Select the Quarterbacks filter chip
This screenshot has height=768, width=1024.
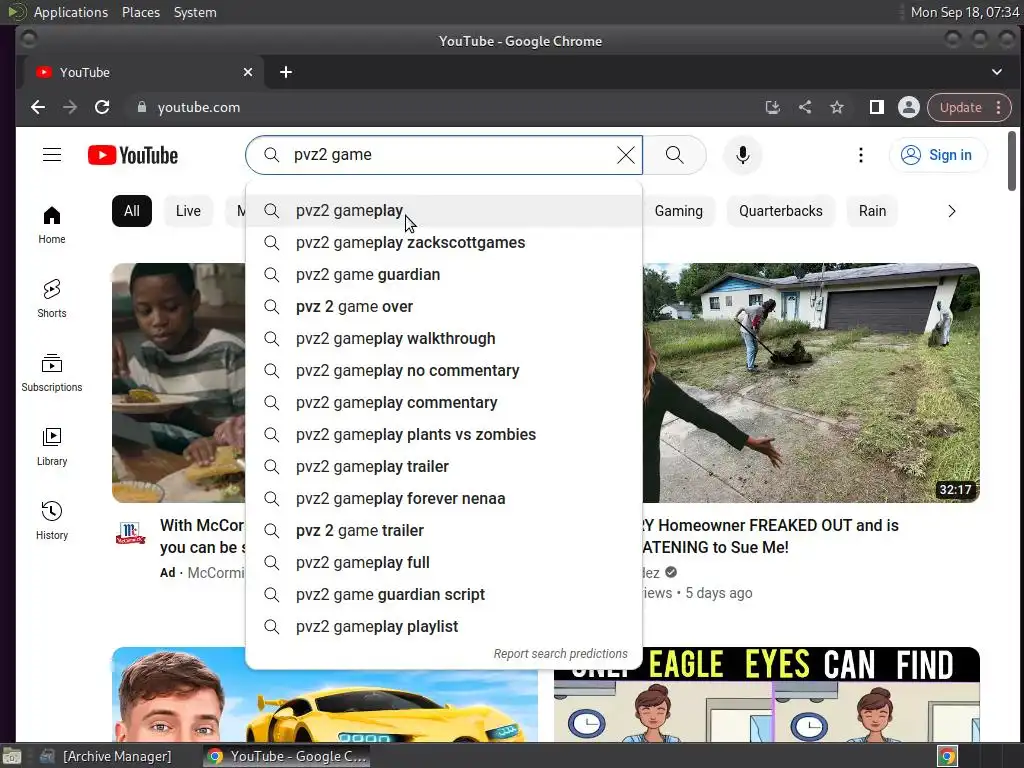coord(780,211)
